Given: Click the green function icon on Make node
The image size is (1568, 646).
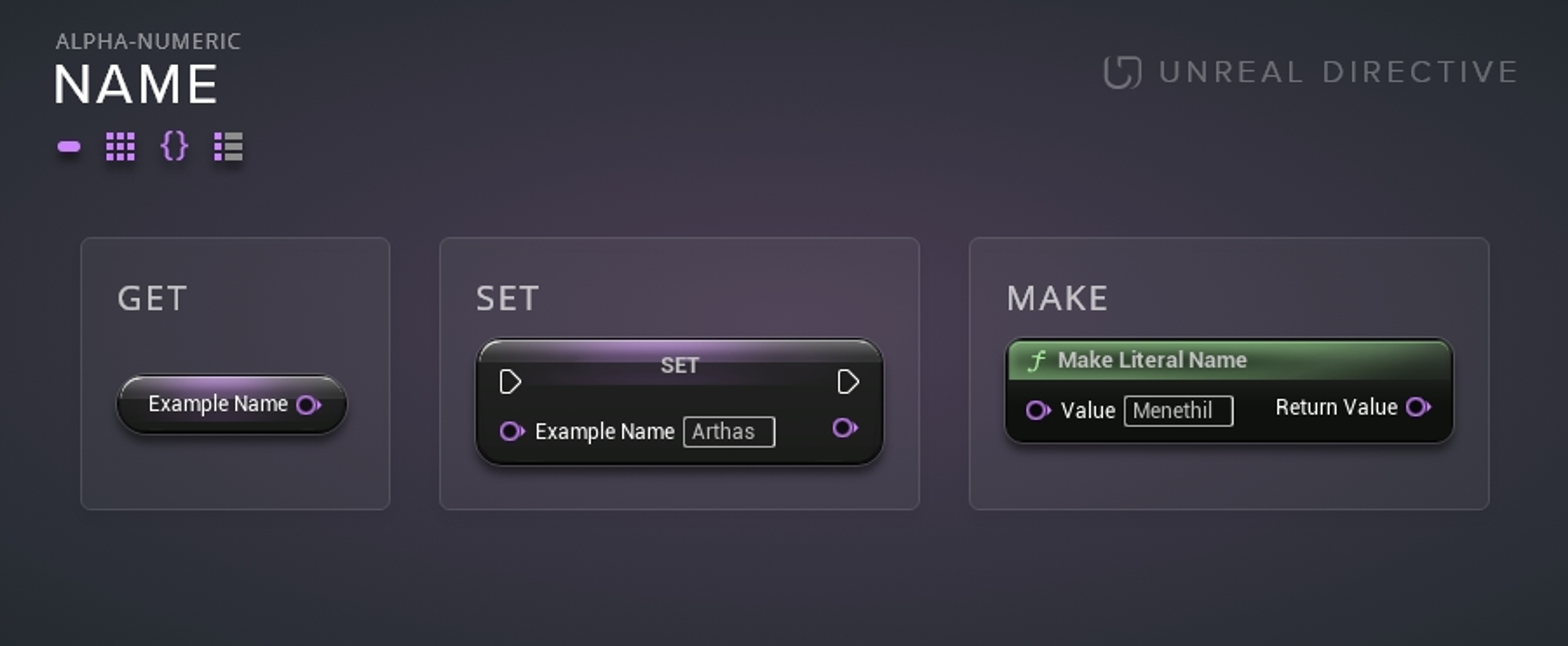Looking at the screenshot, I should coord(1036,361).
